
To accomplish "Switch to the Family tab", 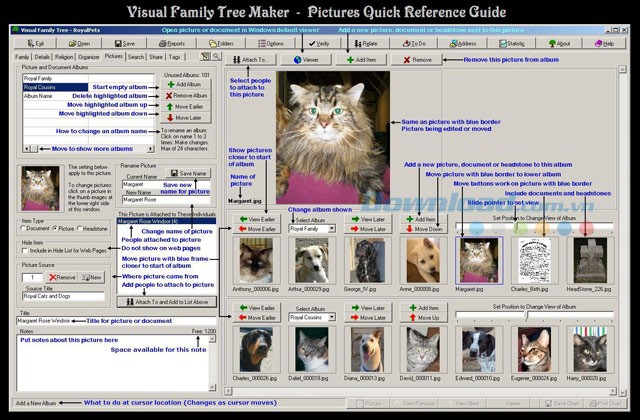I will click(22, 57).
